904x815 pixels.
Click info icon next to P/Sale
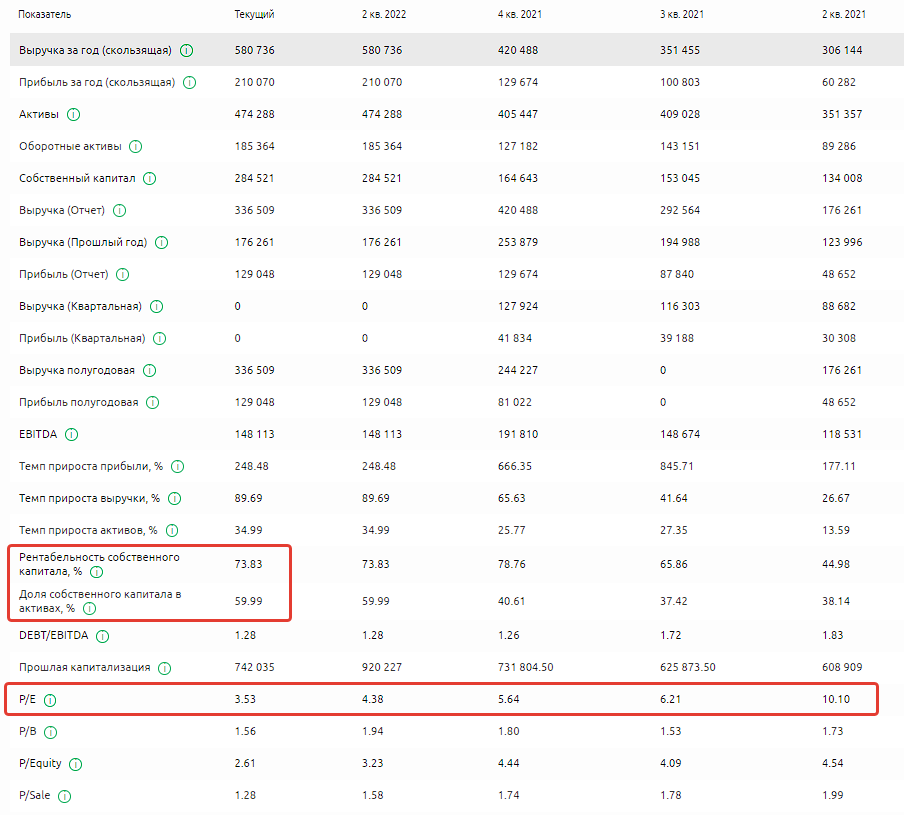tap(65, 796)
